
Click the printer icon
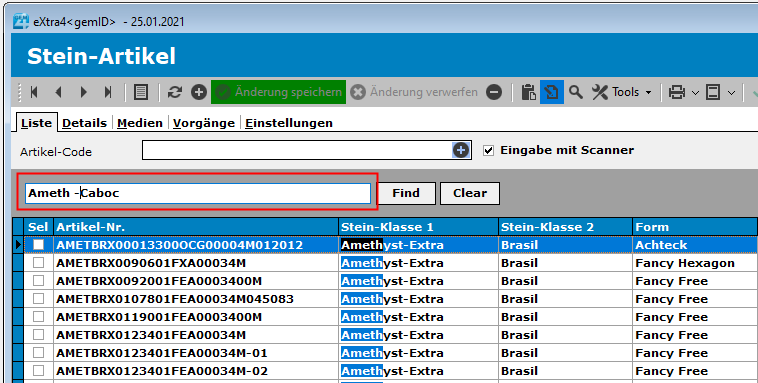point(676,92)
